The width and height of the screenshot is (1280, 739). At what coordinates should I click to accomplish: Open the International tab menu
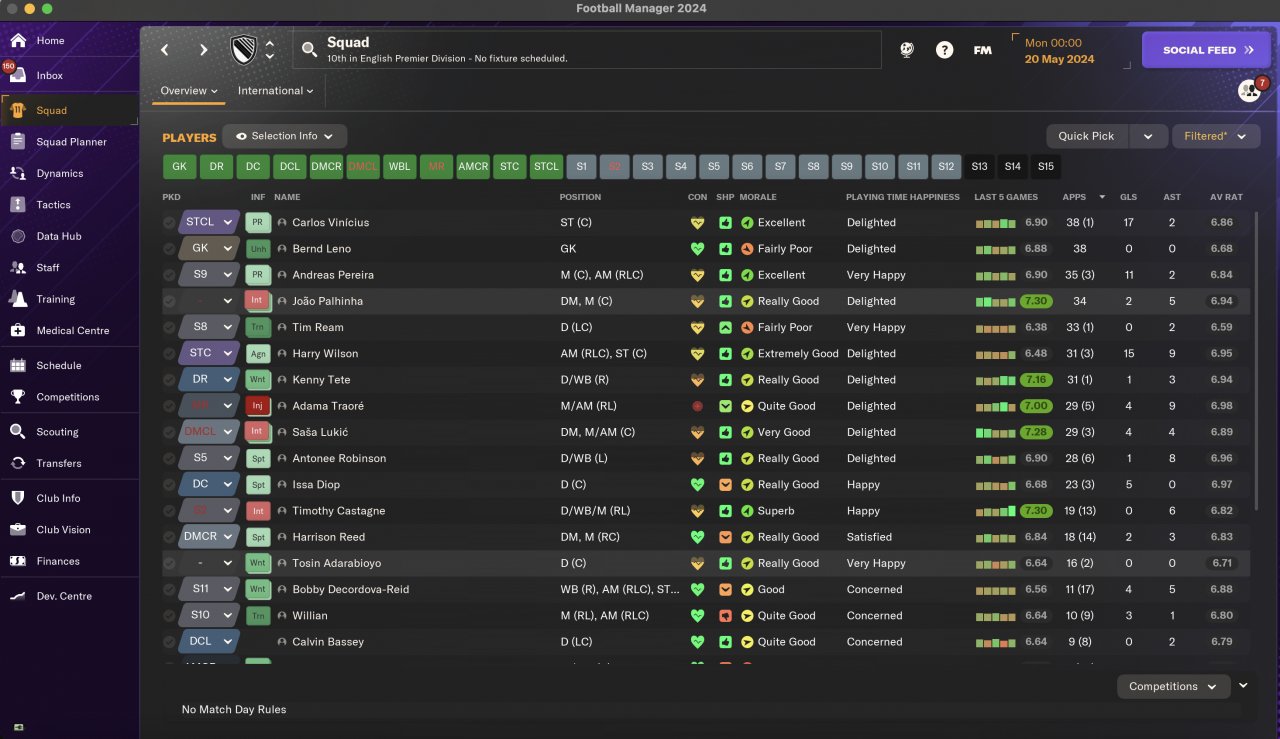pos(276,91)
